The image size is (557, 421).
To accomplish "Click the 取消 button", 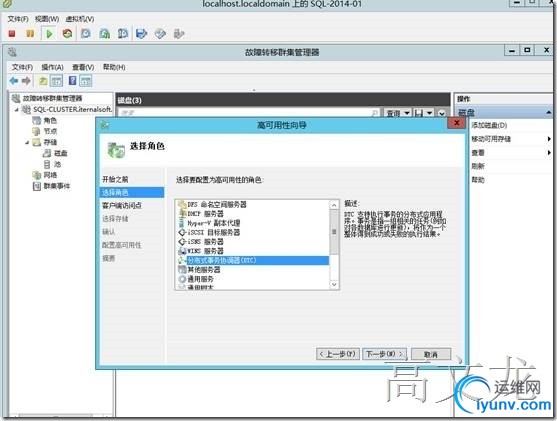I will pyautogui.click(x=431, y=354).
